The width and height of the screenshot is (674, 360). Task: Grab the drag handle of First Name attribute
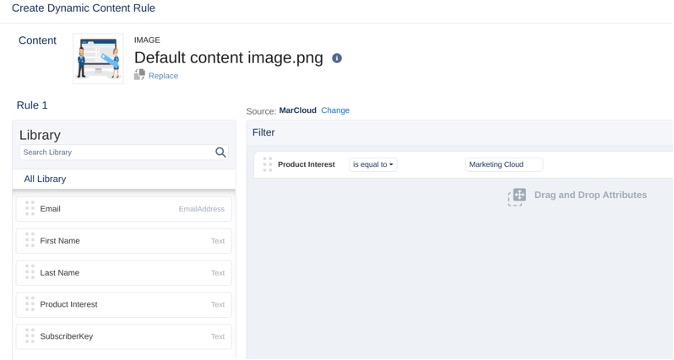[30, 240]
